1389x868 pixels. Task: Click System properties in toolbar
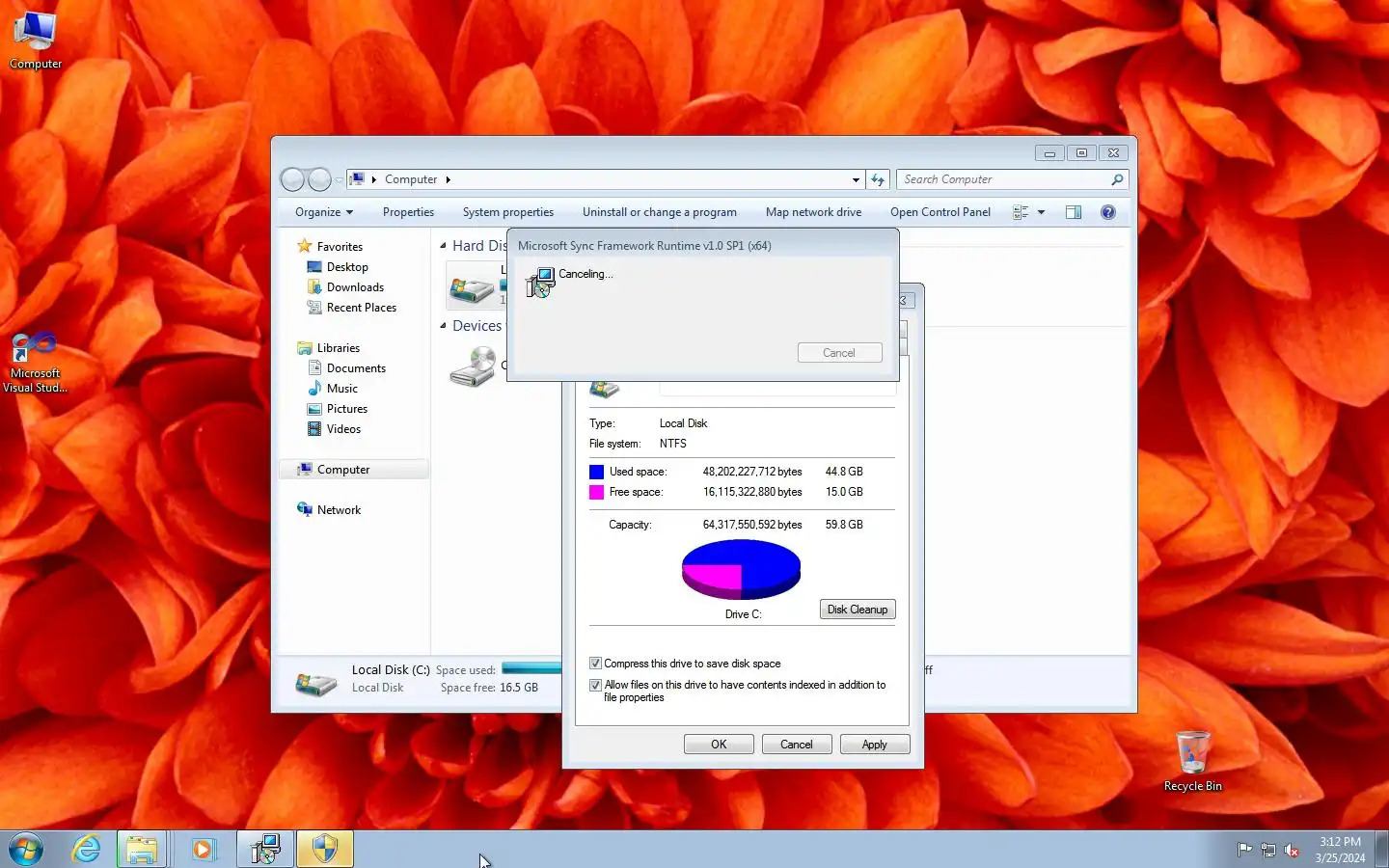[508, 212]
